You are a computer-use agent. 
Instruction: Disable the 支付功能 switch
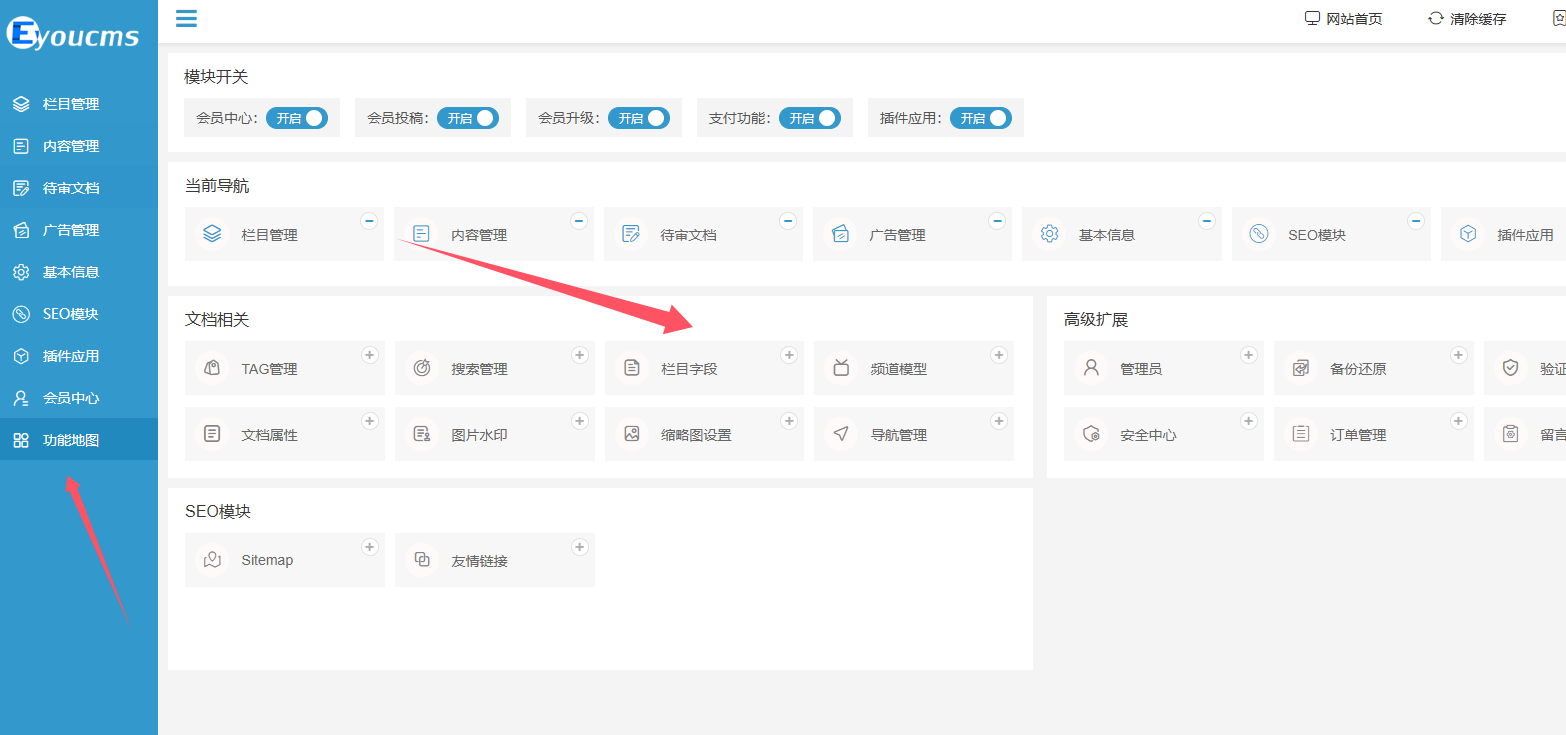point(809,118)
